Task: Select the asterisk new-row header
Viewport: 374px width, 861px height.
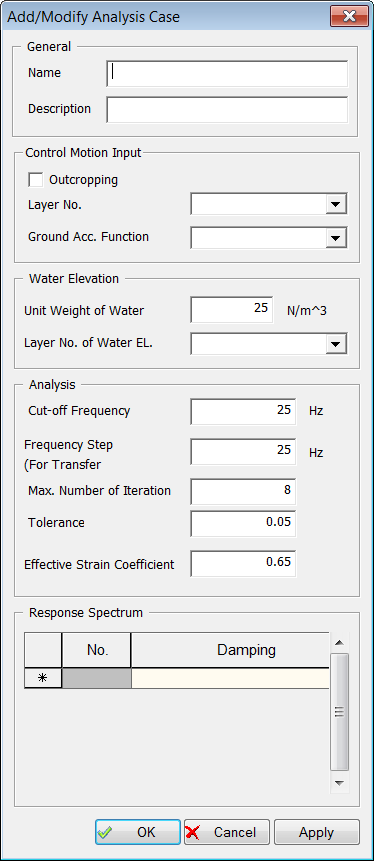Action: tap(43, 678)
